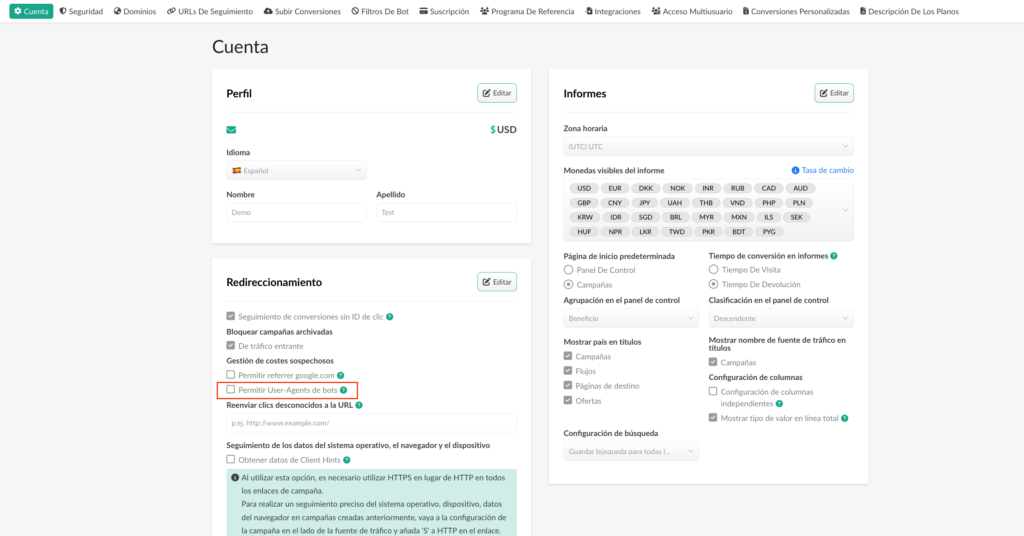Open Descripción De Los Planos tab
Image resolution: width=1024 pixels, height=536 pixels.
click(x=909, y=11)
